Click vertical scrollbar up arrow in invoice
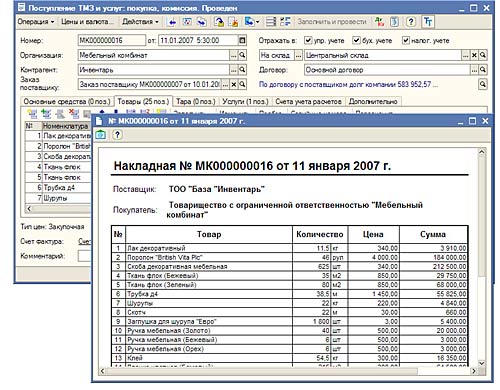The height and width of the screenshot is (390, 500). [x=482, y=152]
